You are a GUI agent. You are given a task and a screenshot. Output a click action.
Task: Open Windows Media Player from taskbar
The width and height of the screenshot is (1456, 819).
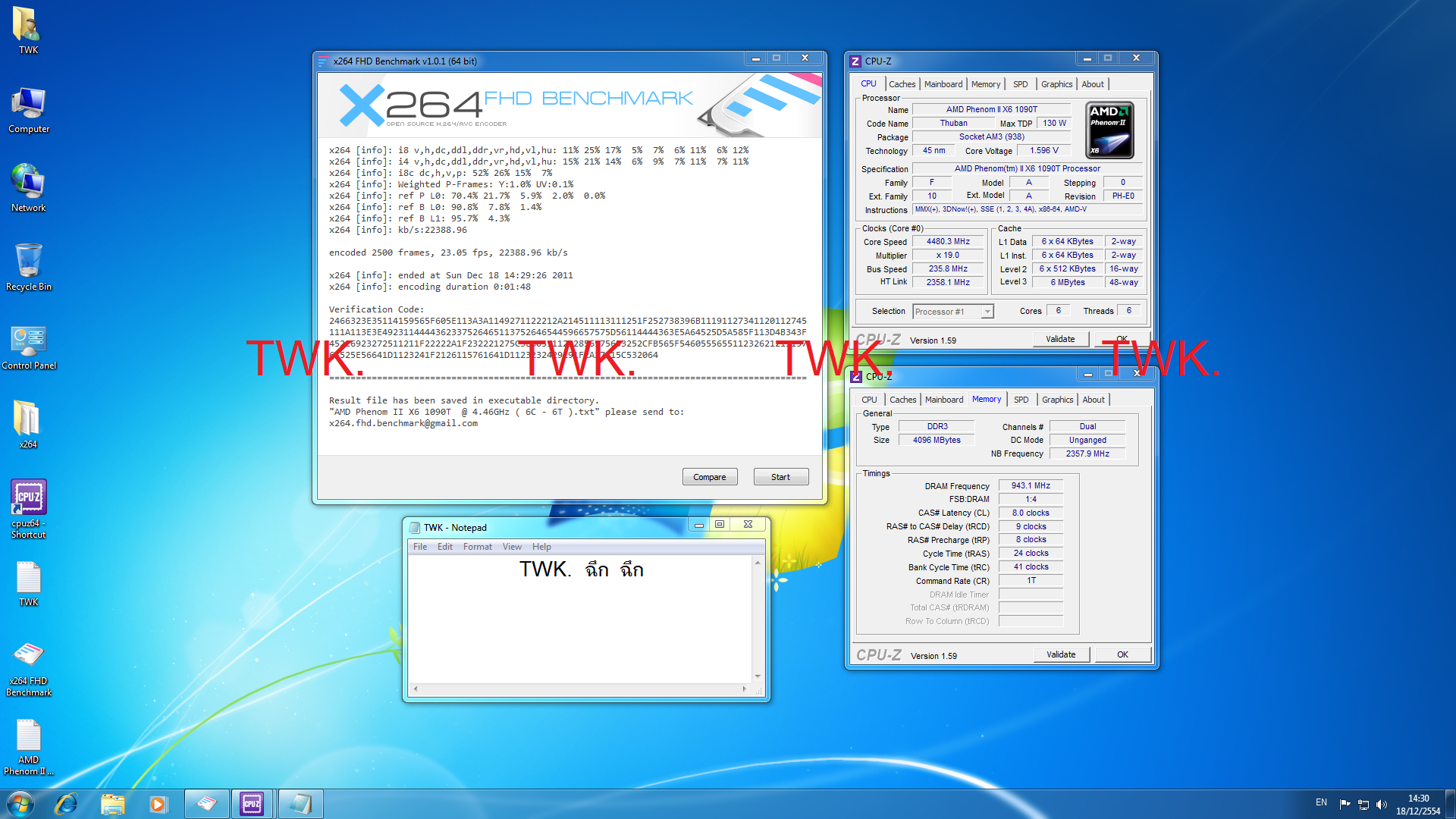[x=158, y=804]
